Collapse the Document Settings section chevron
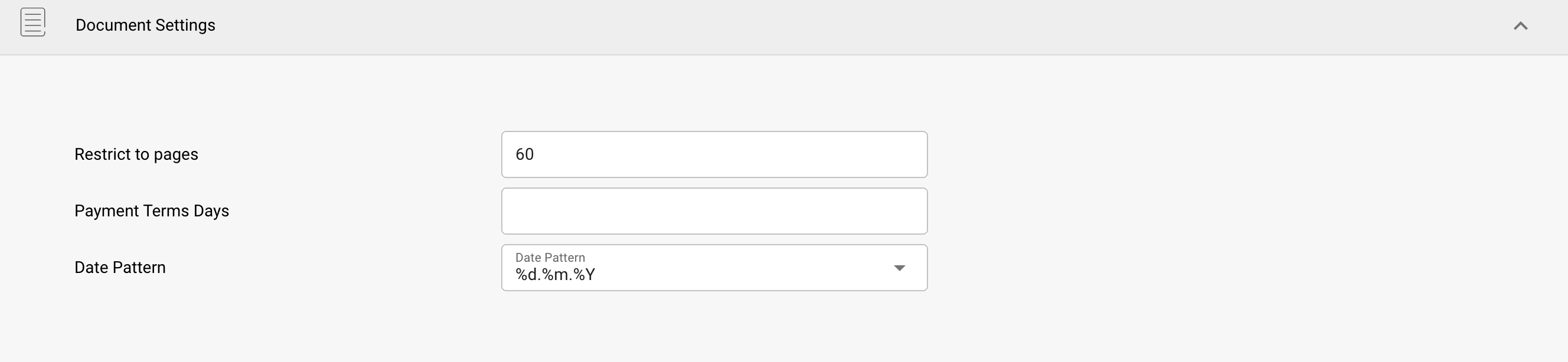The image size is (1568, 362). point(1520,25)
